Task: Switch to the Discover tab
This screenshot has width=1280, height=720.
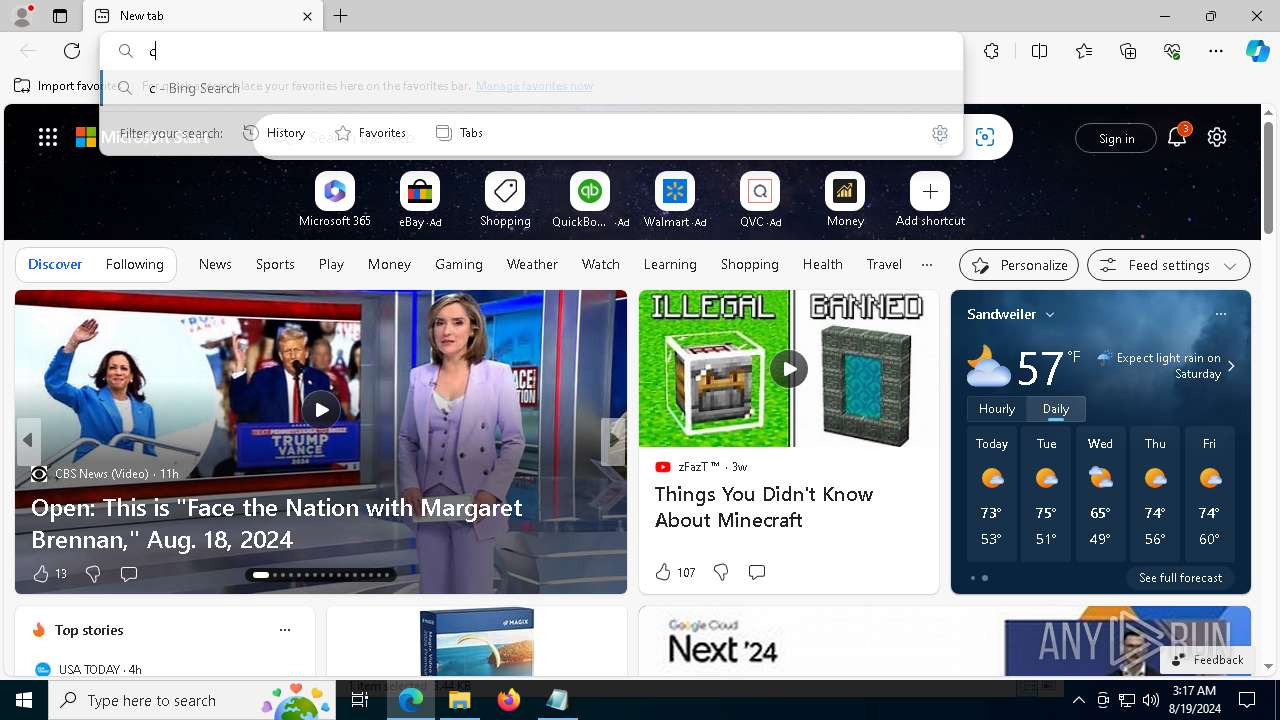Action: 55,265
